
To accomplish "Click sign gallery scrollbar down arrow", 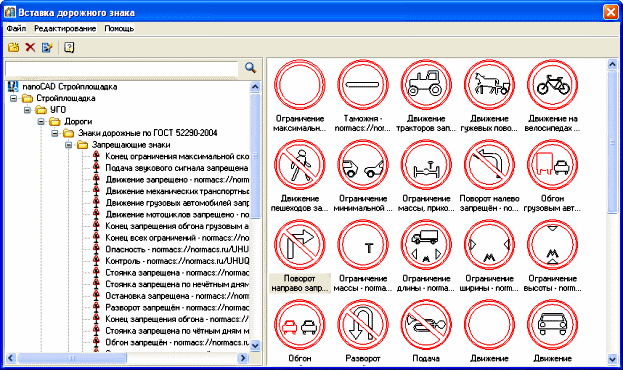I will coord(612,359).
